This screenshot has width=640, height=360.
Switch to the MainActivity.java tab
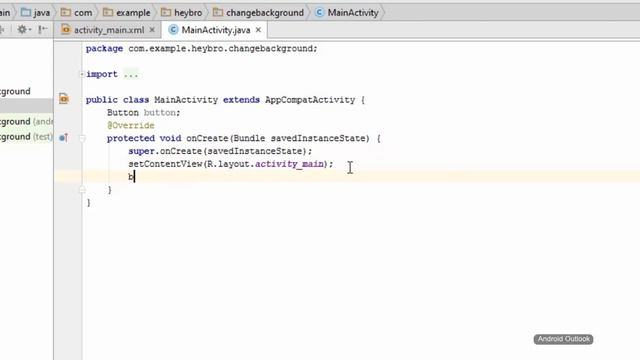[x=216, y=30]
